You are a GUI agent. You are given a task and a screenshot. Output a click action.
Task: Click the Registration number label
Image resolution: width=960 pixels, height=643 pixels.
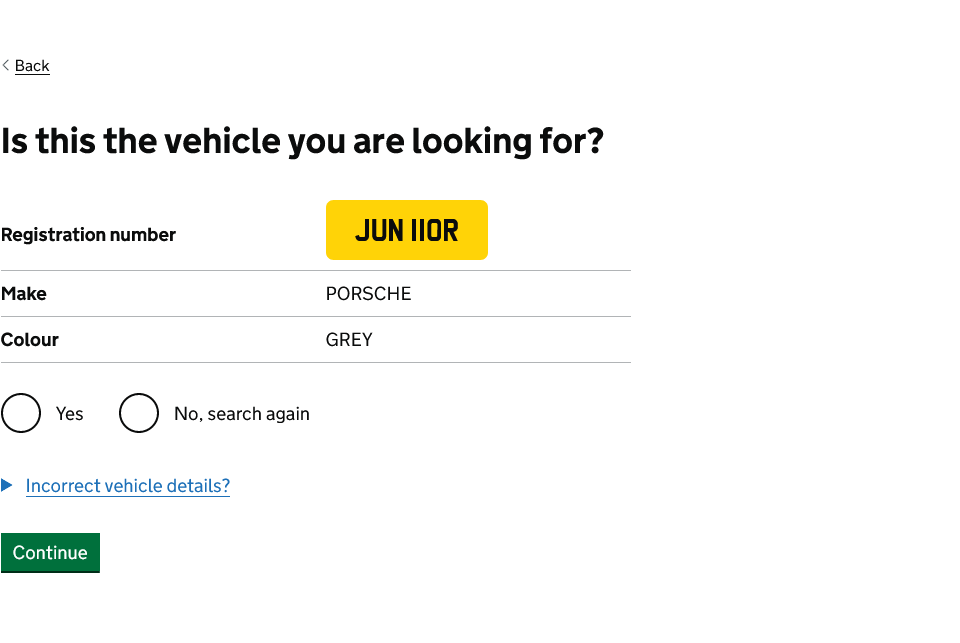[x=88, y=234]
